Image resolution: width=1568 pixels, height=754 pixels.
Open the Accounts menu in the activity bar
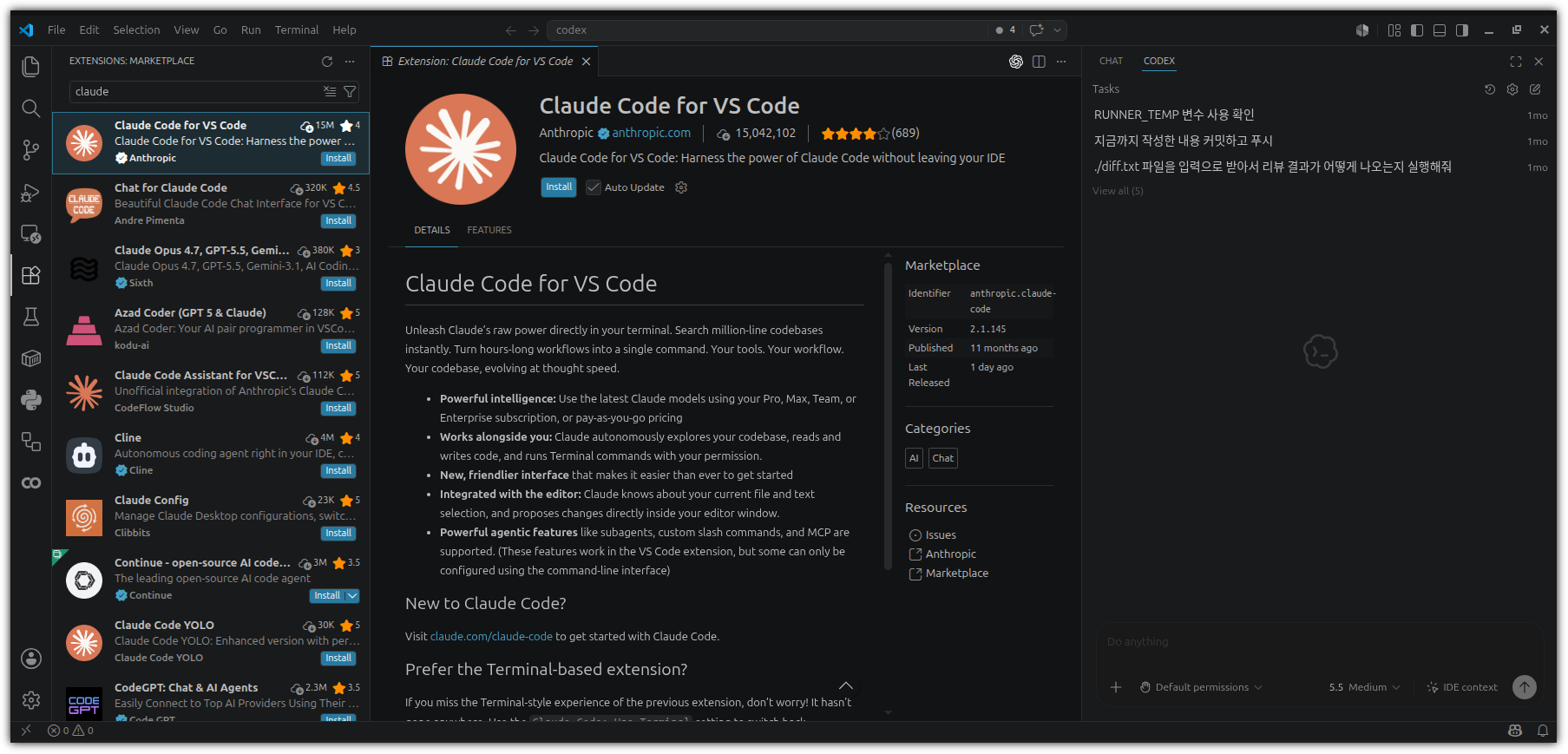31,659
